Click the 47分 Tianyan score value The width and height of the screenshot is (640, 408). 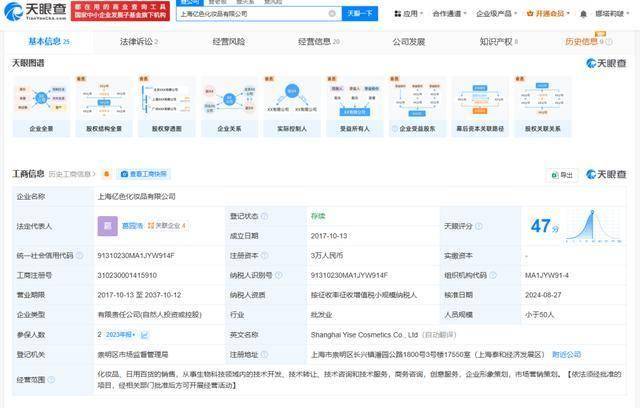click(544, 226)
